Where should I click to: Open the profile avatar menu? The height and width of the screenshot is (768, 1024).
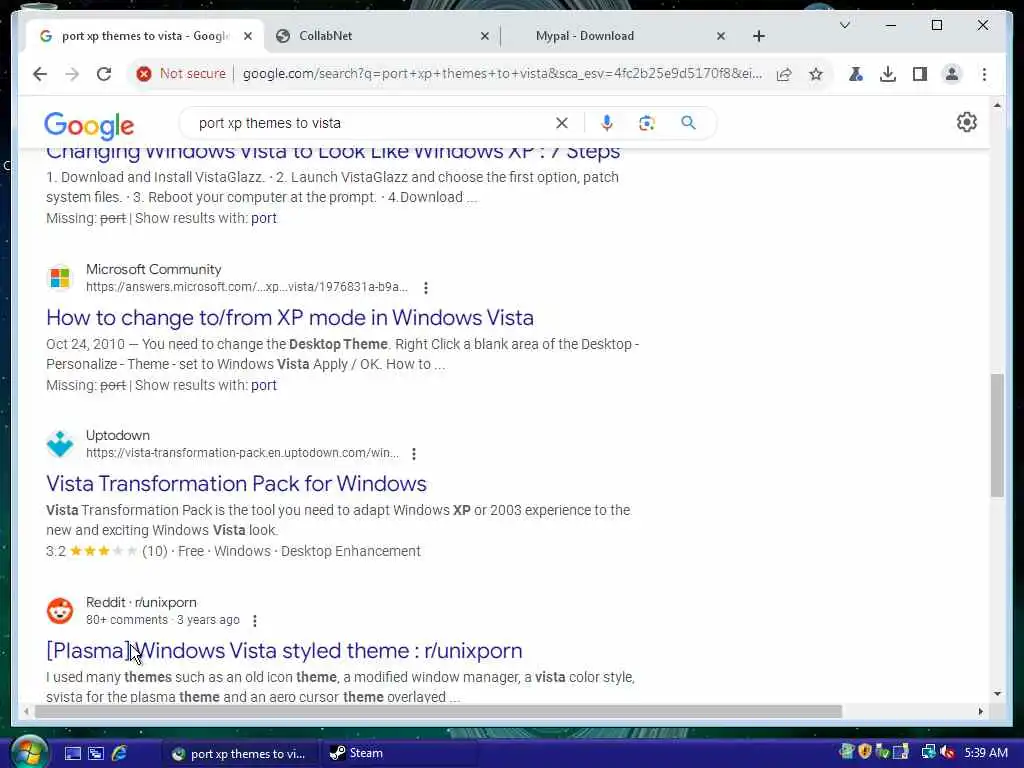pyautogui.click(x=952, y=74)
